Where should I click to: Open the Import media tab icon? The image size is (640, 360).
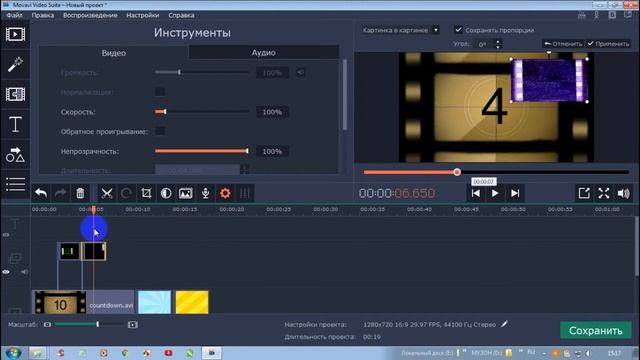[15, 34]
